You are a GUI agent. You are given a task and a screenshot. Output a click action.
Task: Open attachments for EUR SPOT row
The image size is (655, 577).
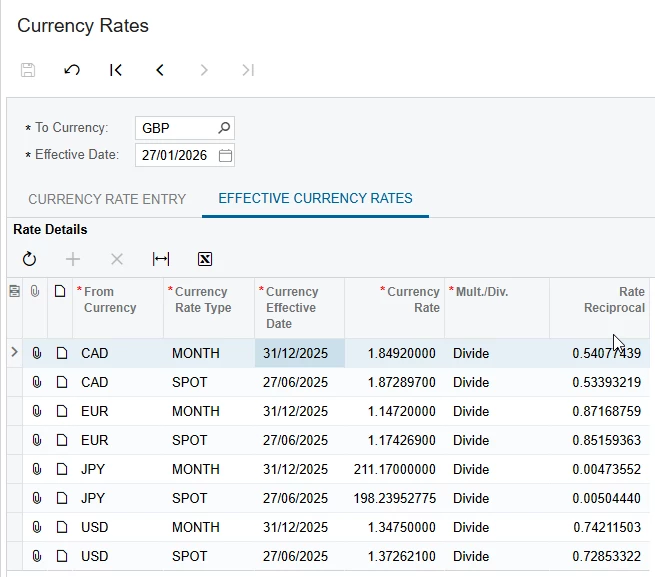(x=37, y=440)
